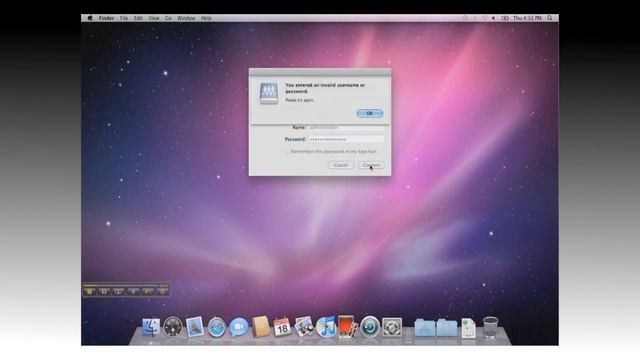
Task: Launch Finder from the Dock
Action: (x=151, y=327)
